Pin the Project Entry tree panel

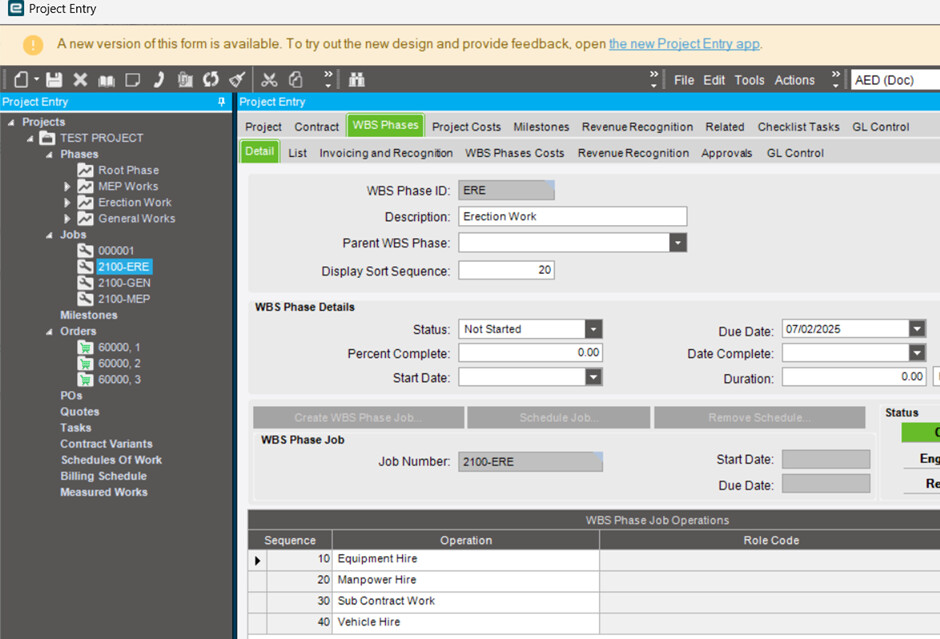coord(221,102)
